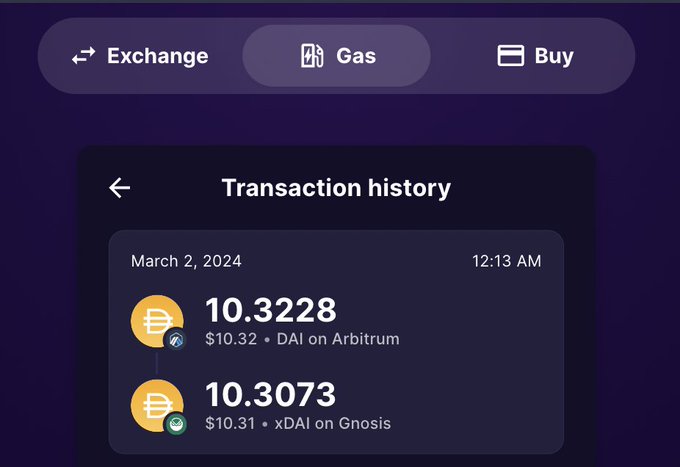This screenshot has width=680, height=467.
Task: Click the Exchange swap arrows icon
Action: pos(83,56)
